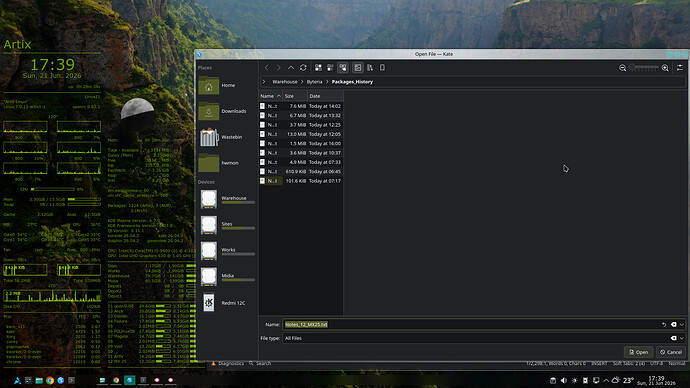Open the bookmarks menu
This screenshot has width=690, height=388.
[382, 68]
